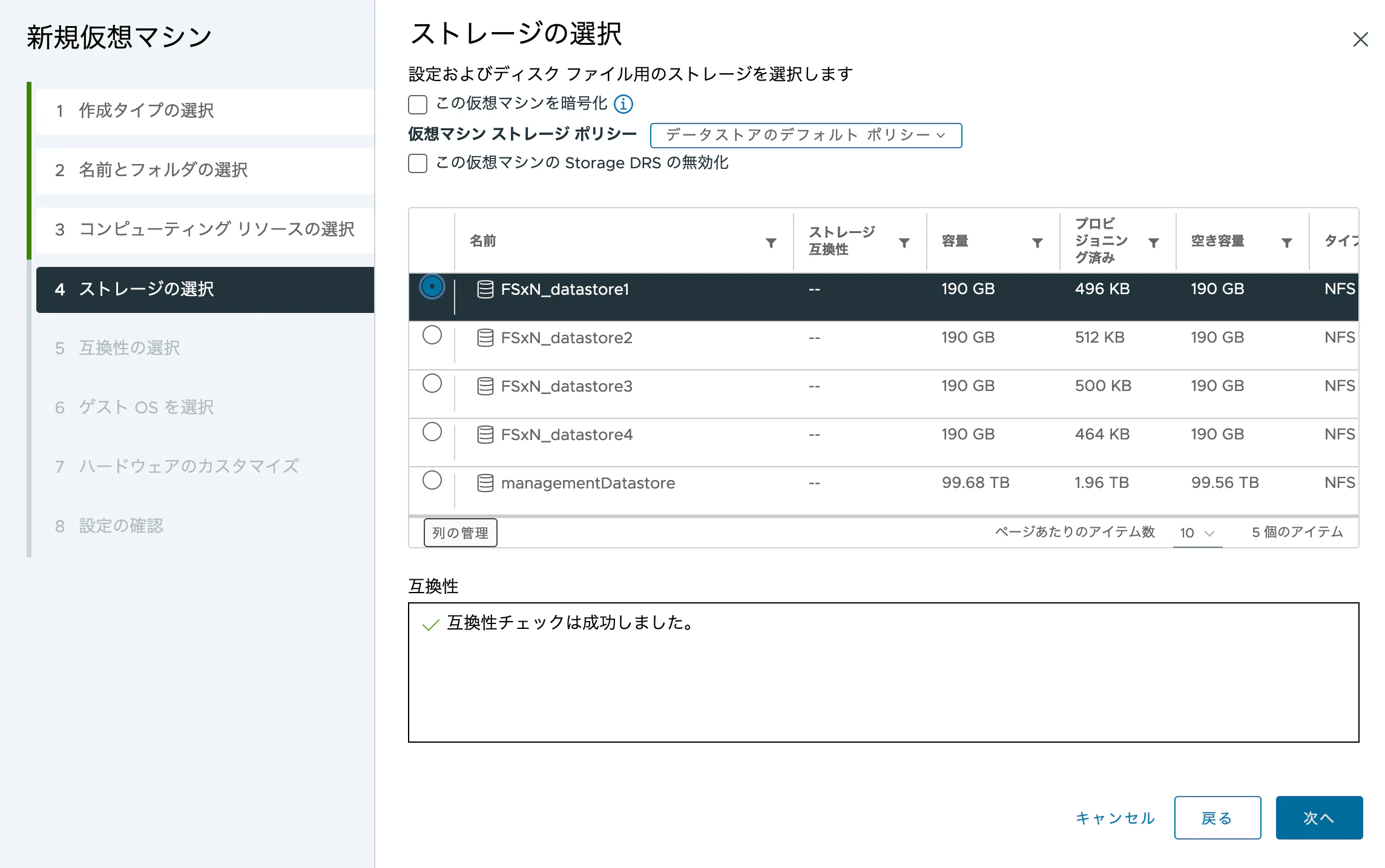Click the encryption info icon
Screen dimensions: 1385x868
(623, 104)
